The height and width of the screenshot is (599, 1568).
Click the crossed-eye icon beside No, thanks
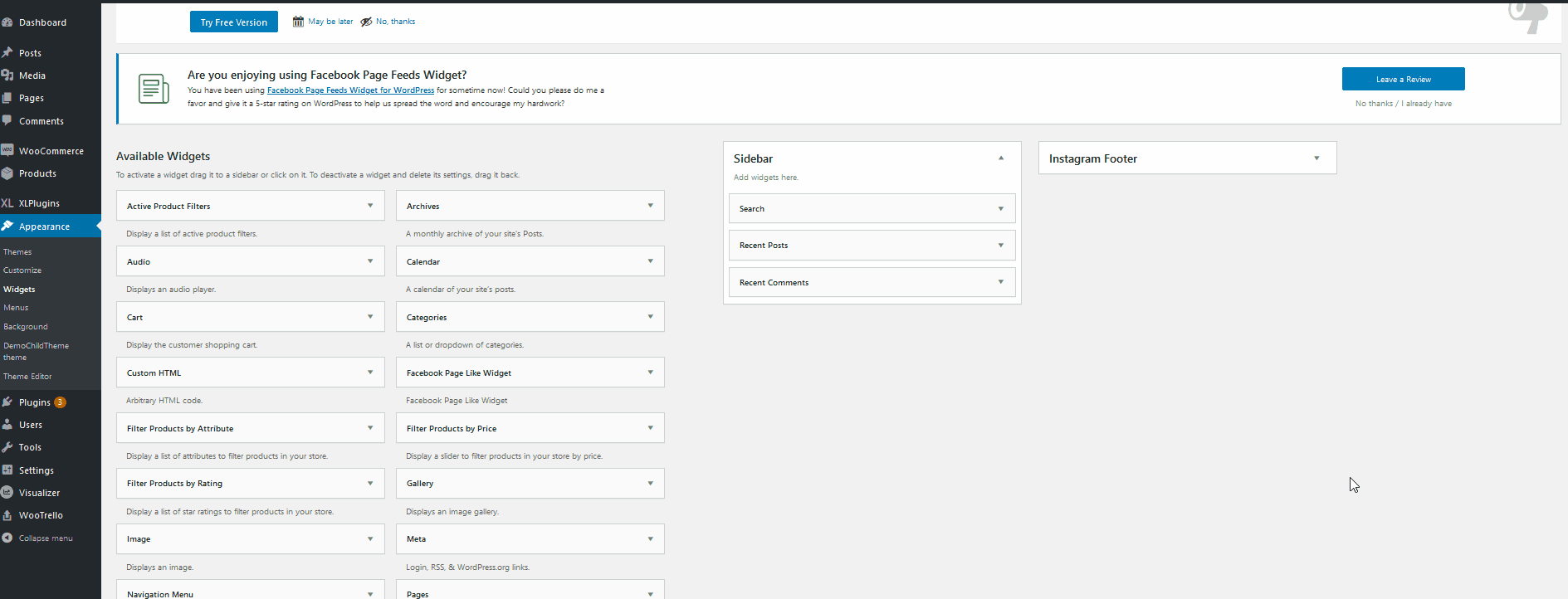pos(366,22)
